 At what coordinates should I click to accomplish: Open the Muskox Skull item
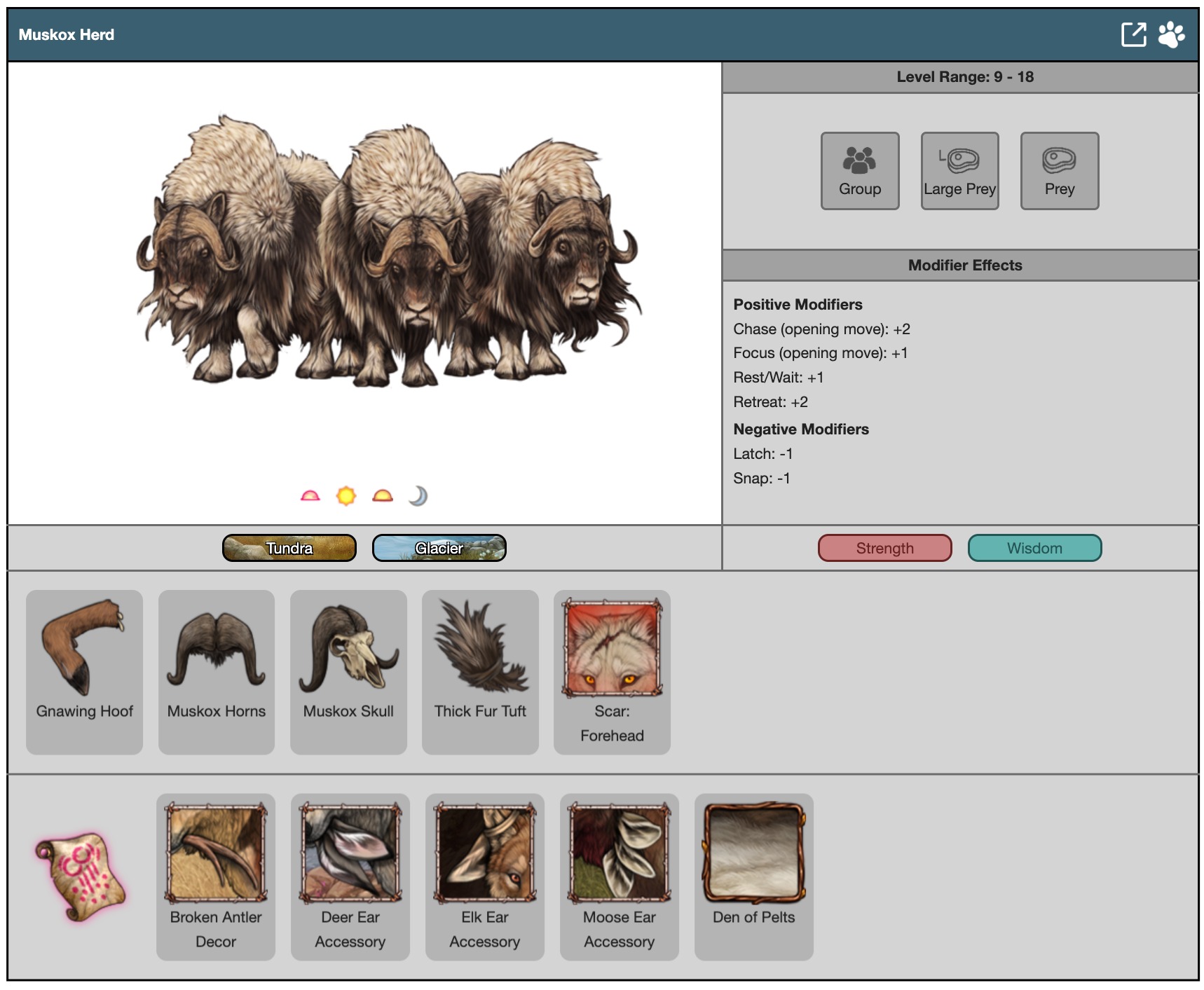348,671
